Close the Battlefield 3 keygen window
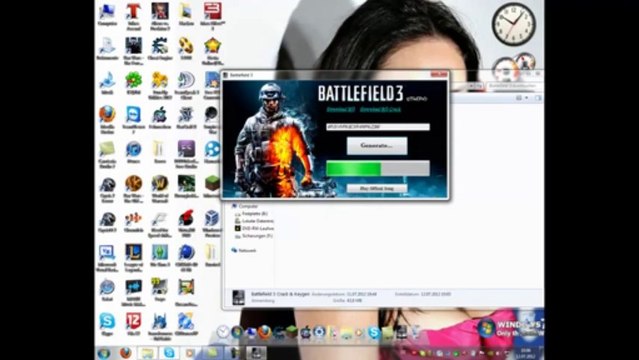 point(439,74)
